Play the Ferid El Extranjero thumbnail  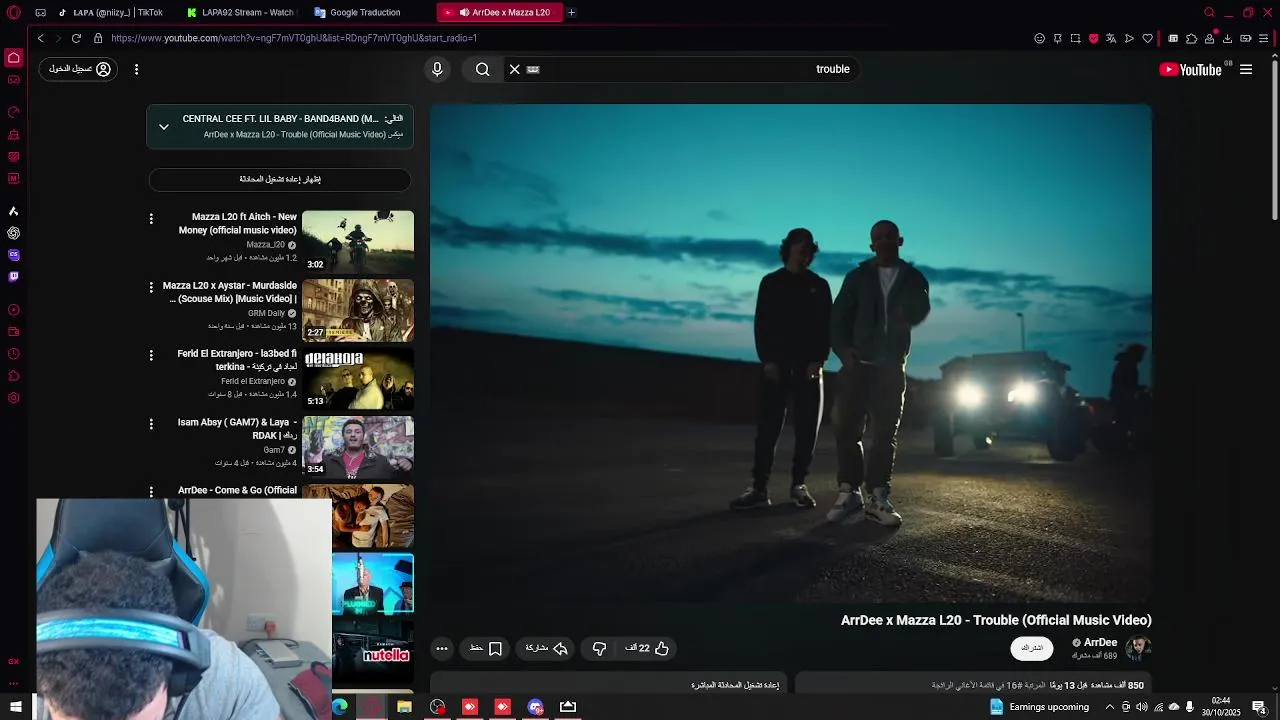(358, 378)
